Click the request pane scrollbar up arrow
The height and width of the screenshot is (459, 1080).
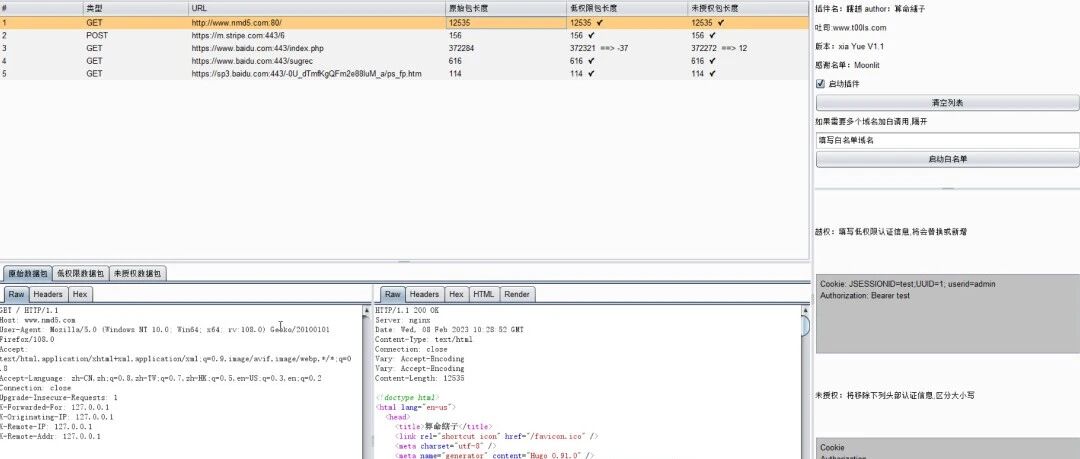click(x=366, y=311)
